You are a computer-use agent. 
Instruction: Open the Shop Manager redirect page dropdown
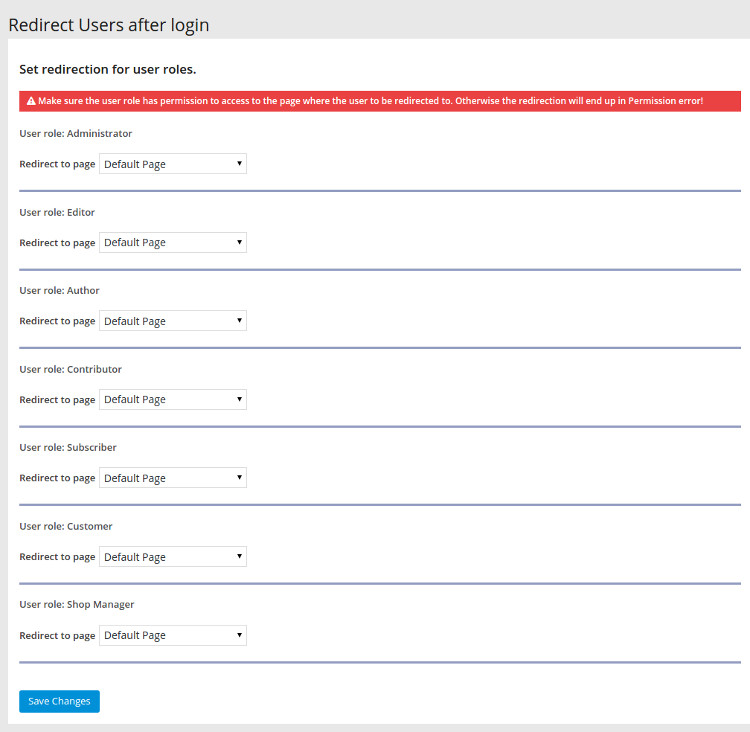[173, 635]
